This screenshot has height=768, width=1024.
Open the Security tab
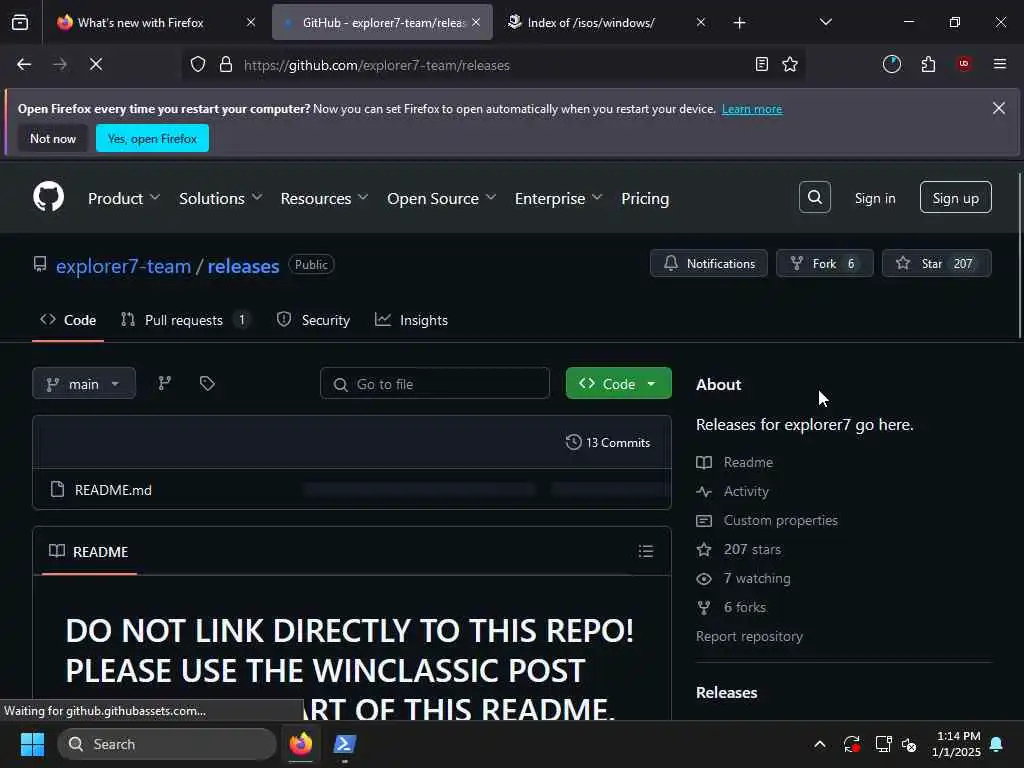pos(313,320)
